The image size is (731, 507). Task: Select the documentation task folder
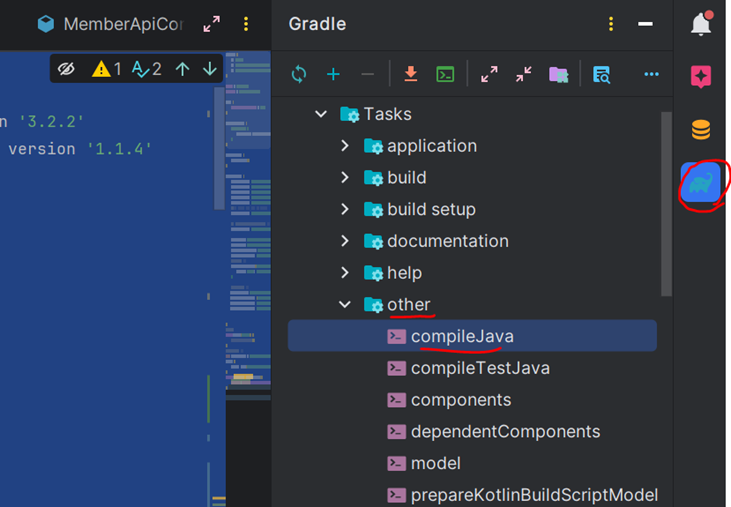[x=436, y=241]
